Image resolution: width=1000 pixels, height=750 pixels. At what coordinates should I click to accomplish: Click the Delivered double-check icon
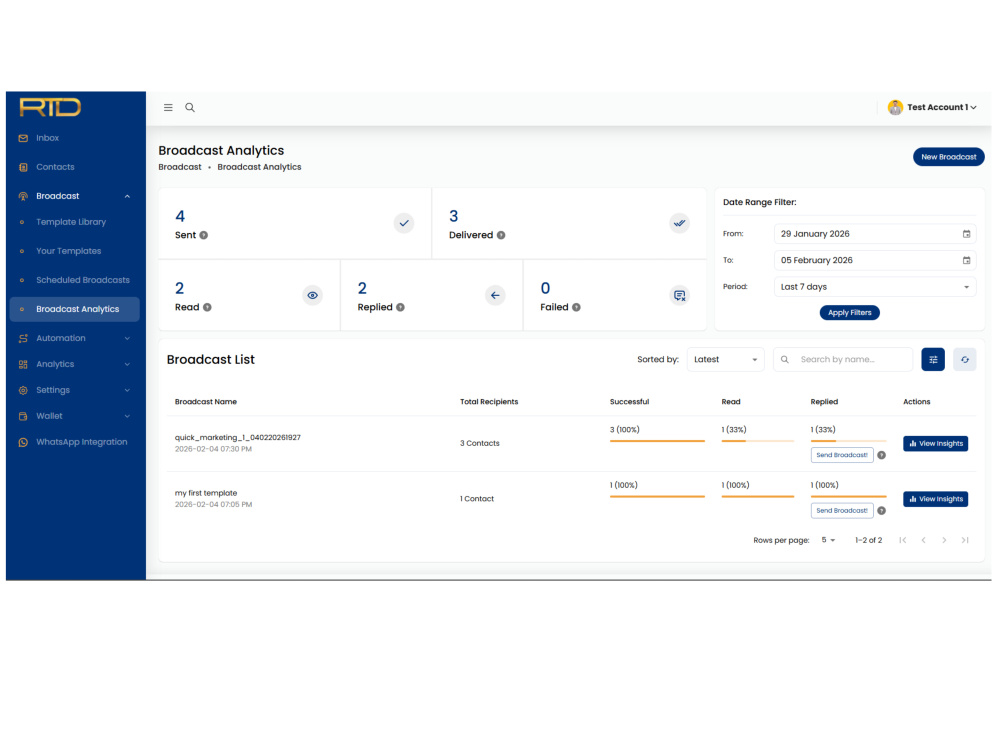[x=679, y=223]
